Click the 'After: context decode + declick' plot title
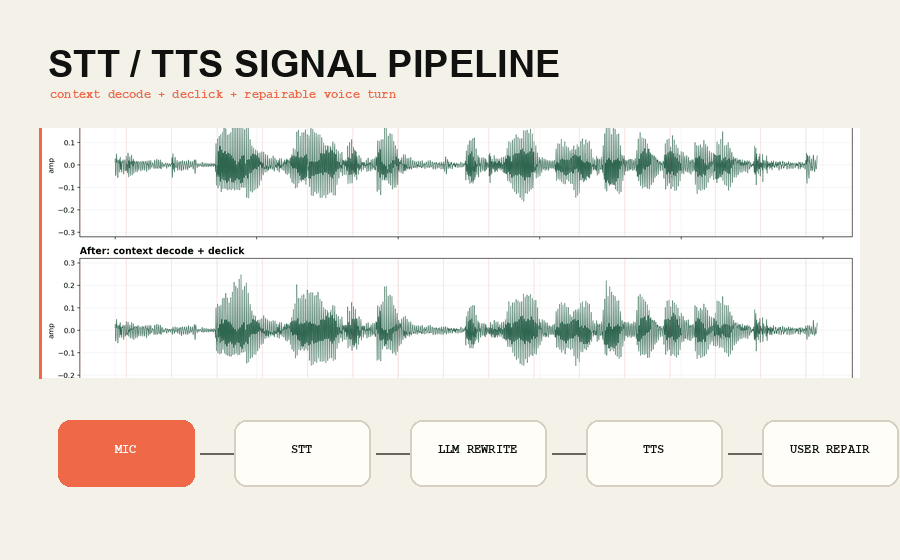Viewport: 900px width, 560px height. 162,251
